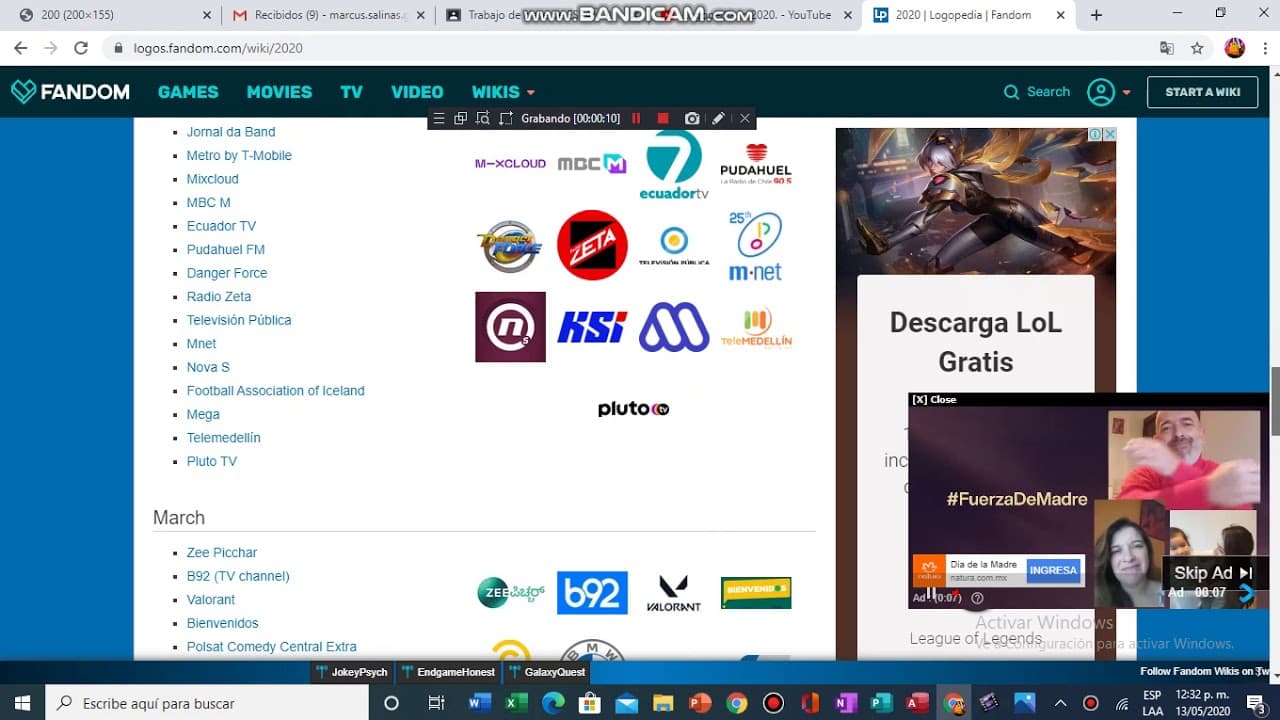Image resolution: width=1280 pixels, height=720 pixels.
Task: Expand the Fandom user account dropdown
Action: (x=1108, y=92)
